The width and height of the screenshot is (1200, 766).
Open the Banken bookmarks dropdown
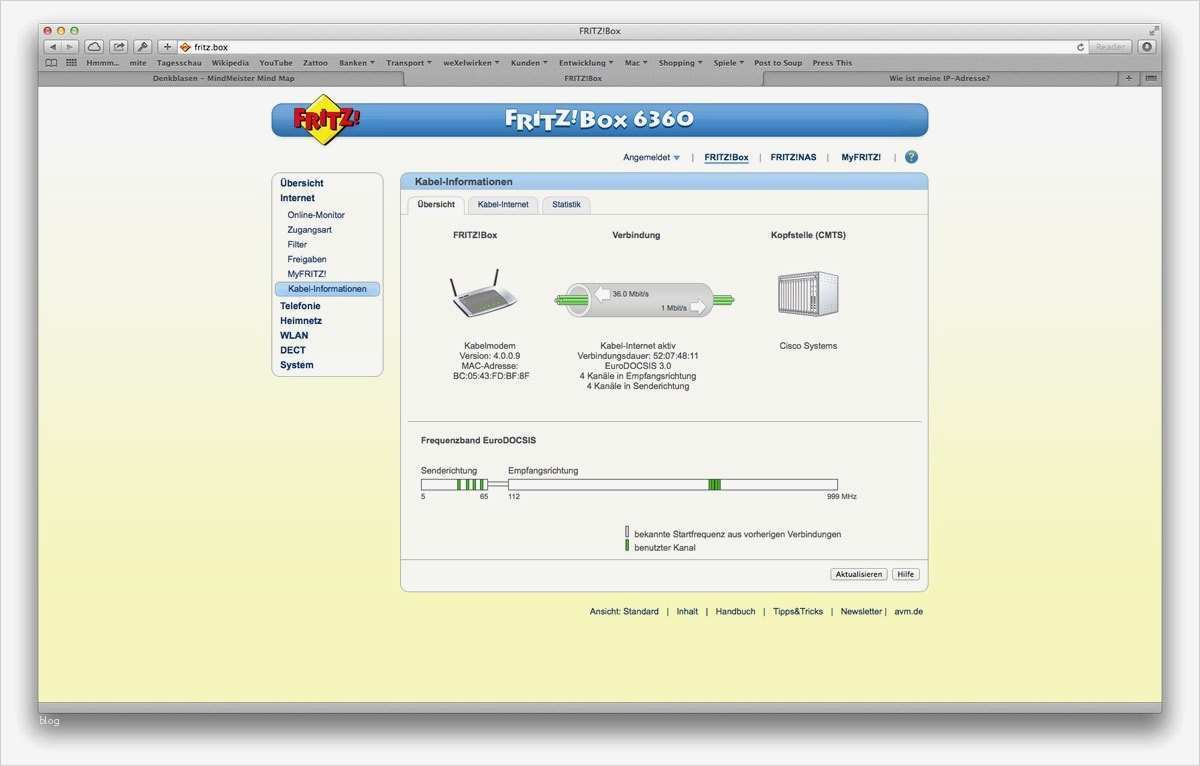point(357,62)
